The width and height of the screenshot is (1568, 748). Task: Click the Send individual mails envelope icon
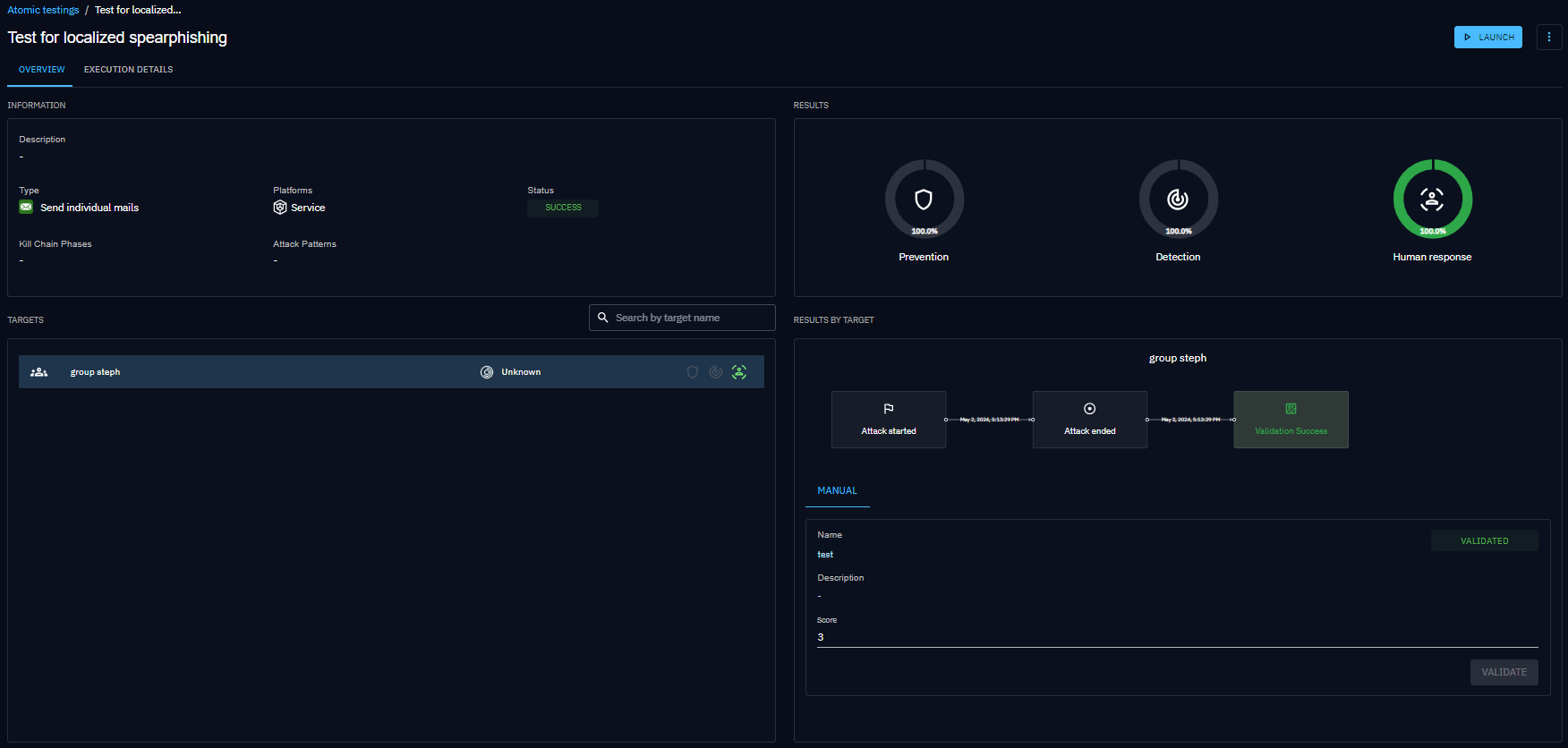26,208
